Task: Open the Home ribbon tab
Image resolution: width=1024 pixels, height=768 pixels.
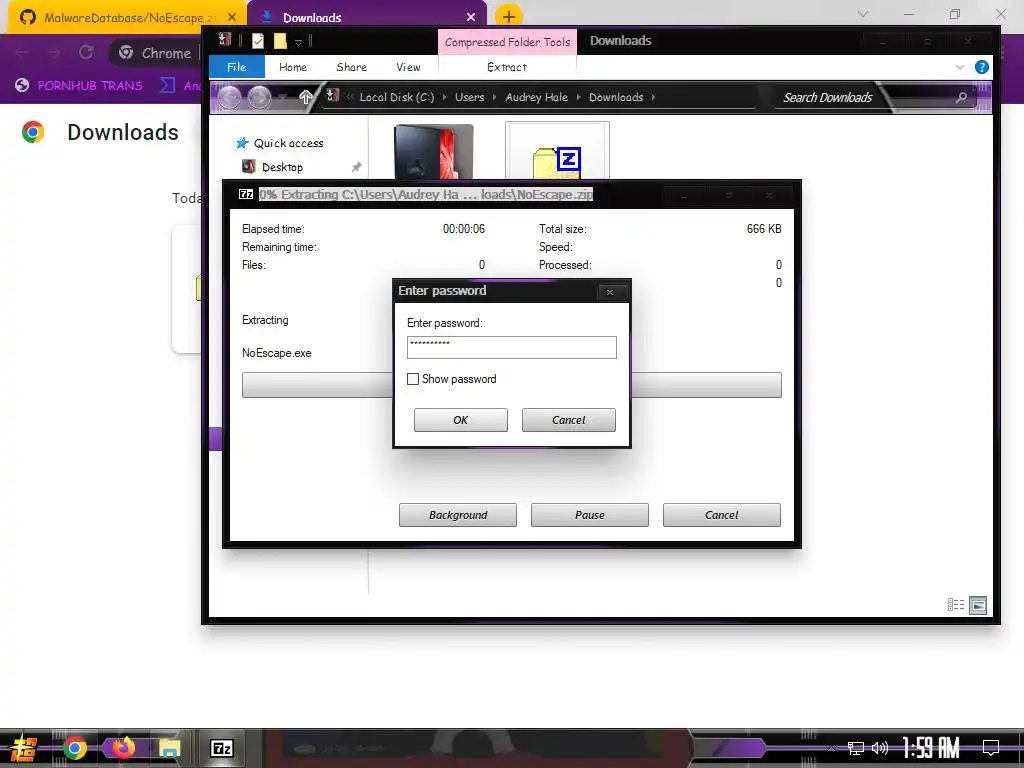Action: 293,67
